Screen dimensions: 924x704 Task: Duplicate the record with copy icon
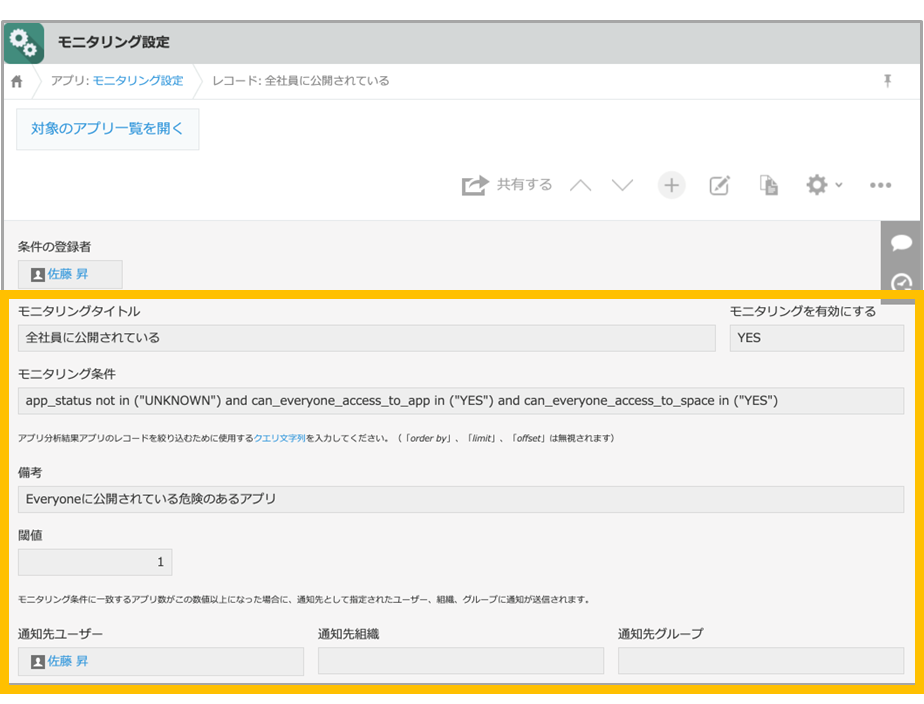pos(768,185)
